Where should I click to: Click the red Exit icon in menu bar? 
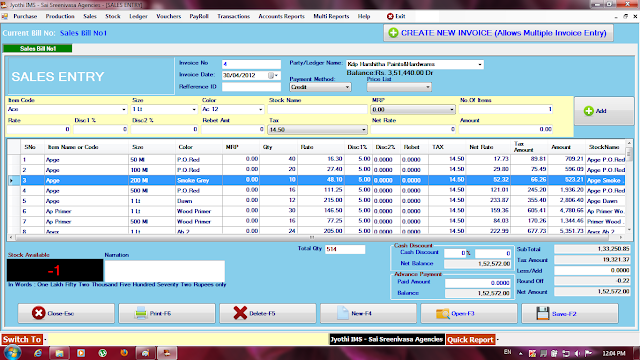[x=390, y=16]
